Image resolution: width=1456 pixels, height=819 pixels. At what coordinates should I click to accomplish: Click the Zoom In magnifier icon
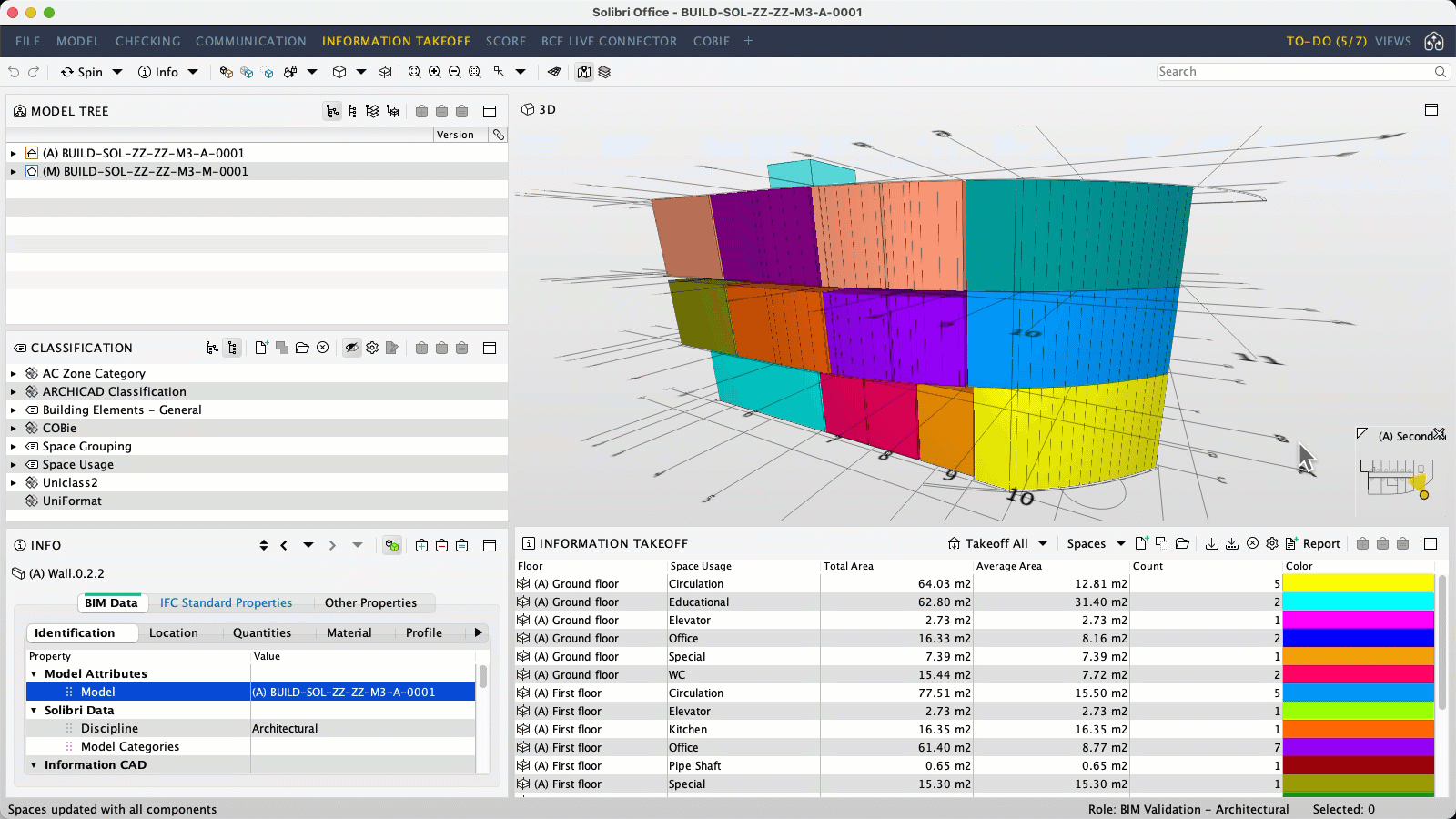[x=434, y=72]
